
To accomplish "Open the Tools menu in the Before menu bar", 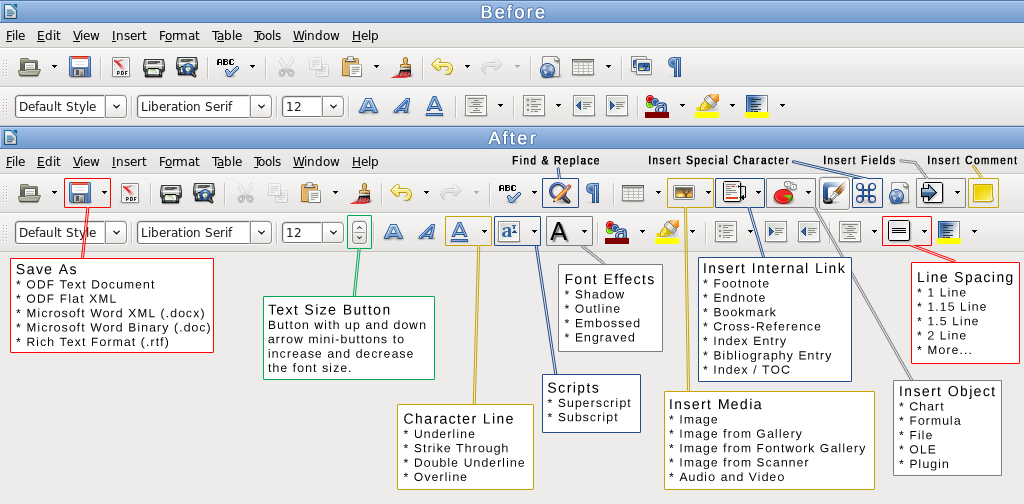I will 267,36.
